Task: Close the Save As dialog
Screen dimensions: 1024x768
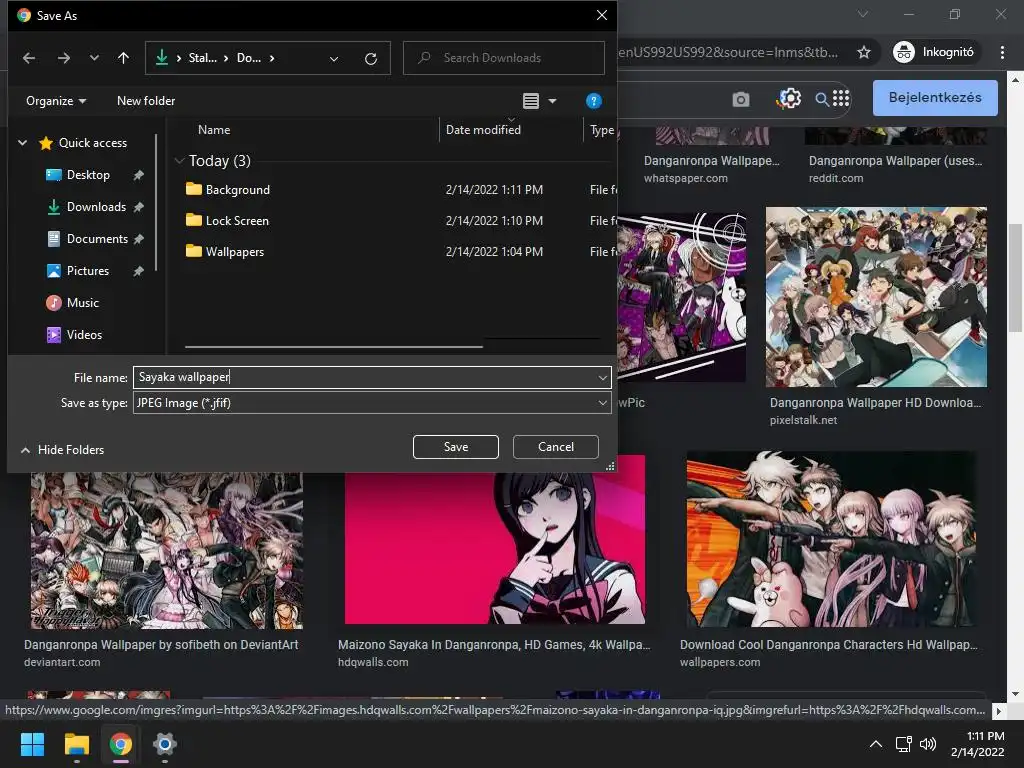Action: pos(602,15)
